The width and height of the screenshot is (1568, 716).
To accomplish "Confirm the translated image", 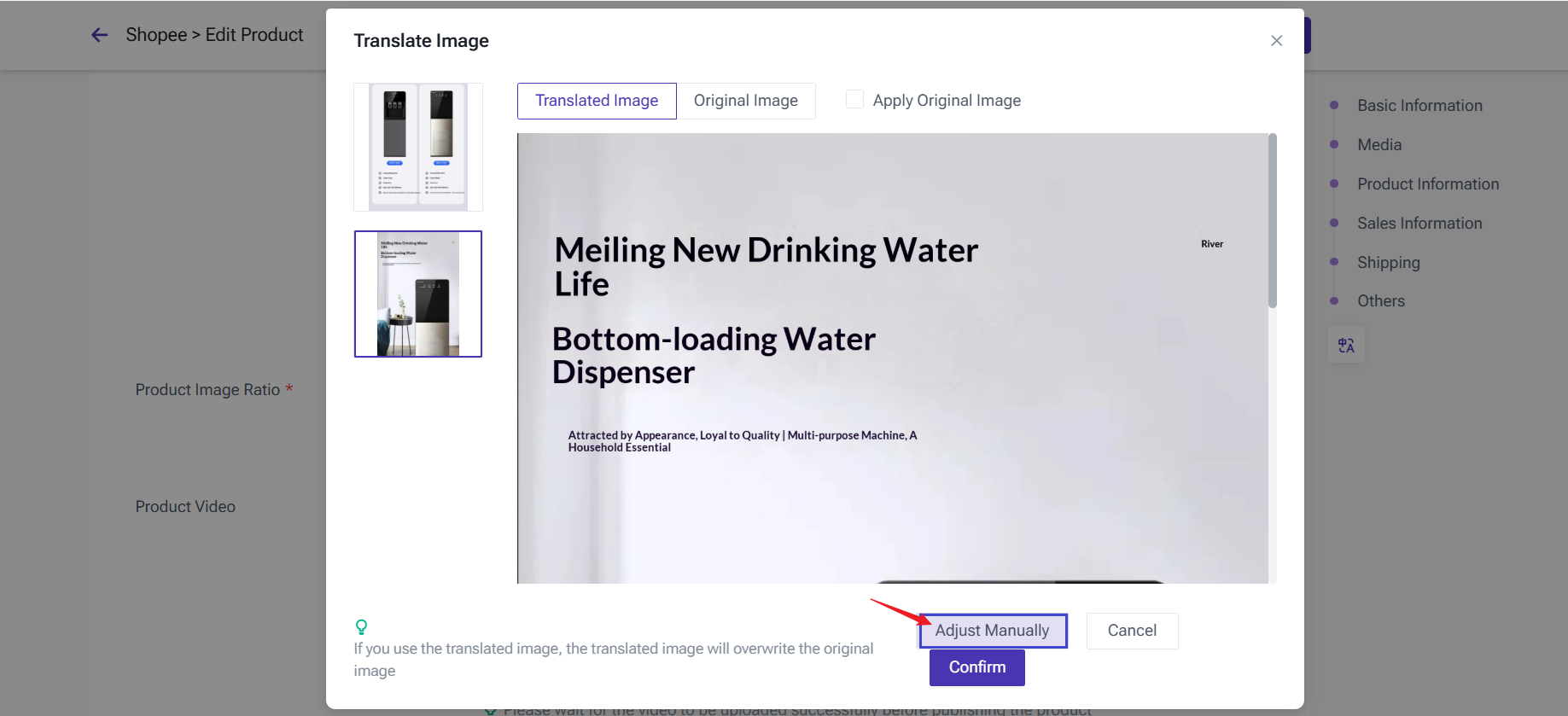I will 976,667.
